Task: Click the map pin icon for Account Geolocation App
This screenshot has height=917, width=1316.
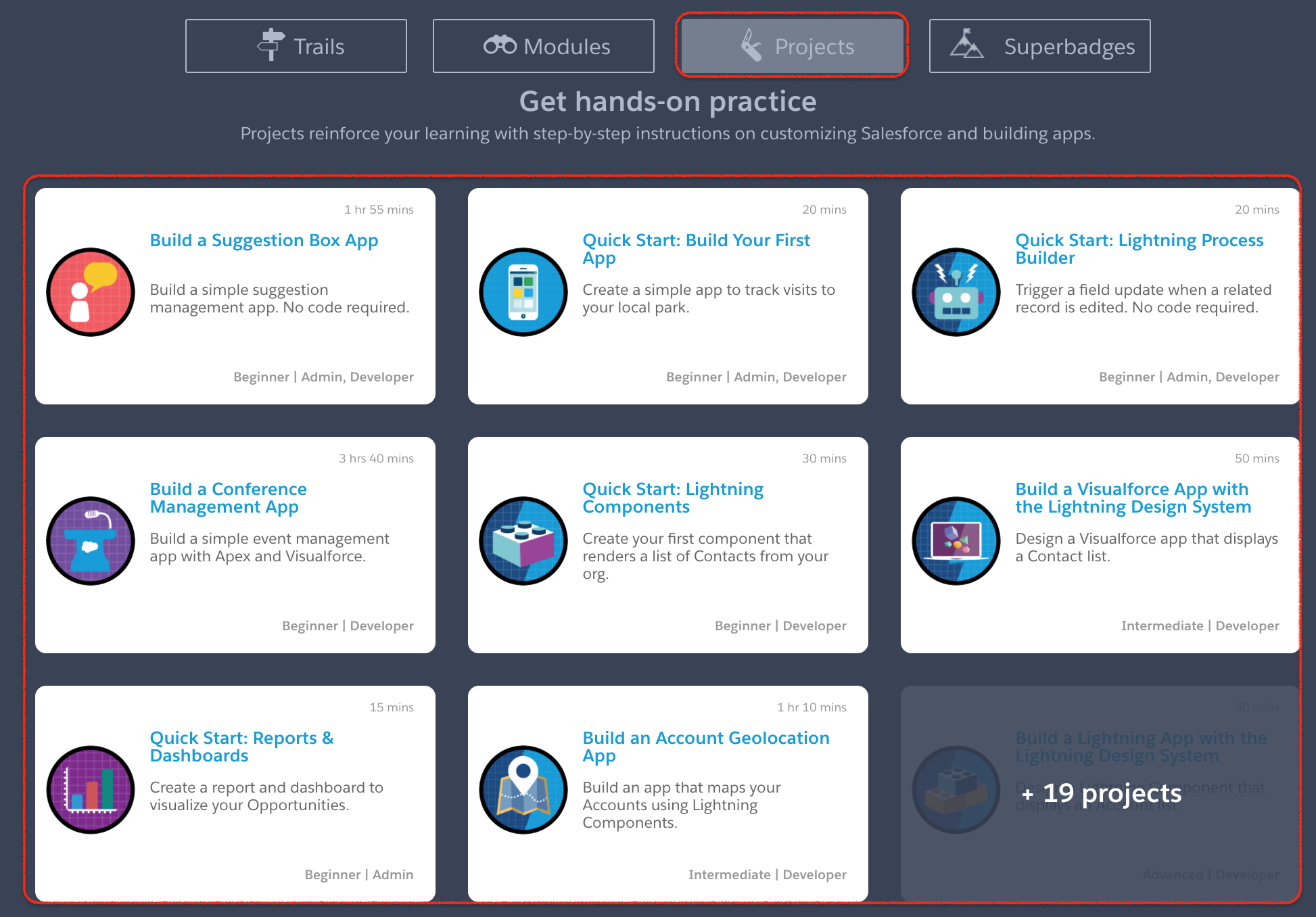Action: click(523, 790)
